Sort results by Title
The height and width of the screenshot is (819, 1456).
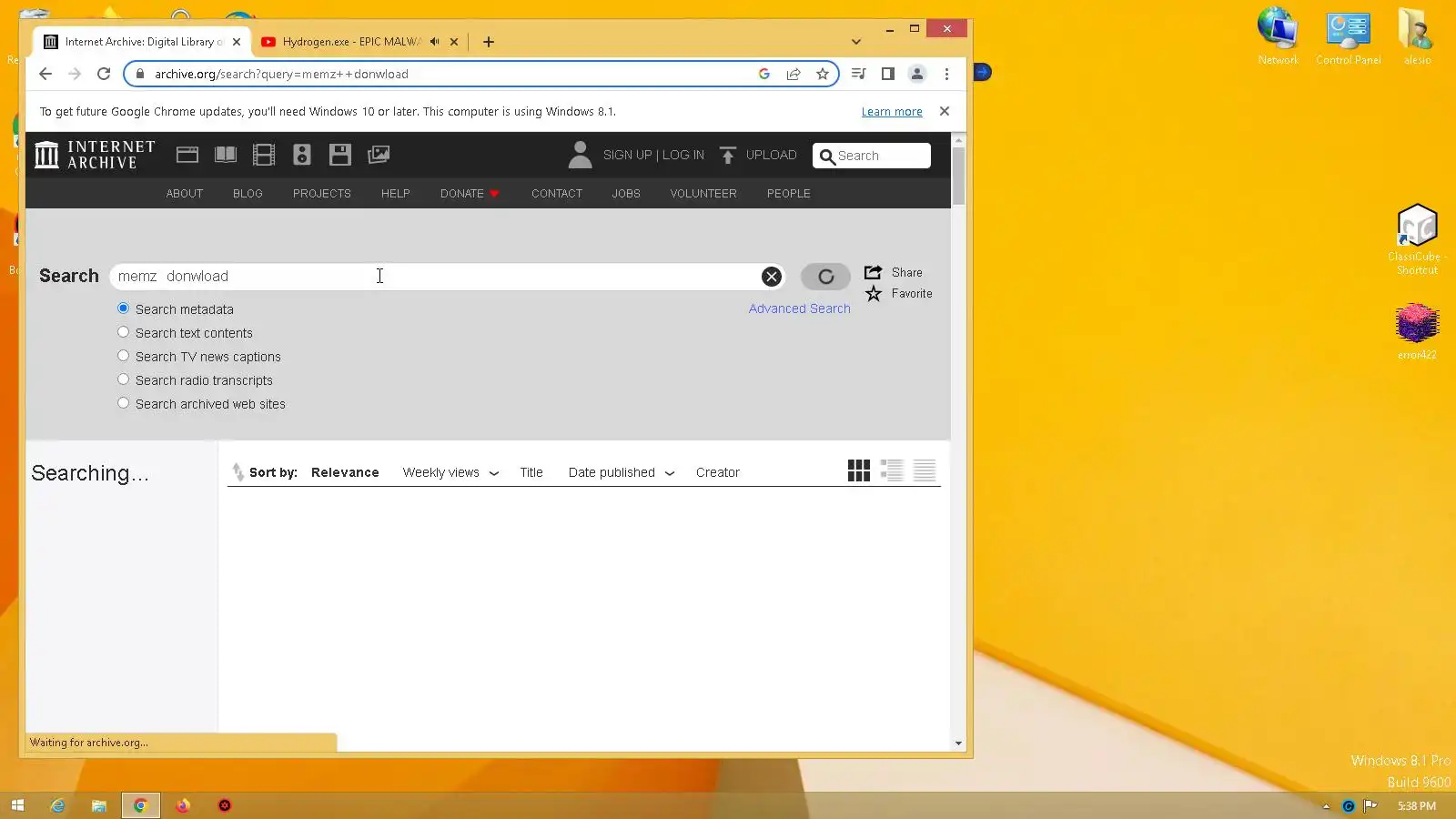pyautogui.click(x=531, y=473)
